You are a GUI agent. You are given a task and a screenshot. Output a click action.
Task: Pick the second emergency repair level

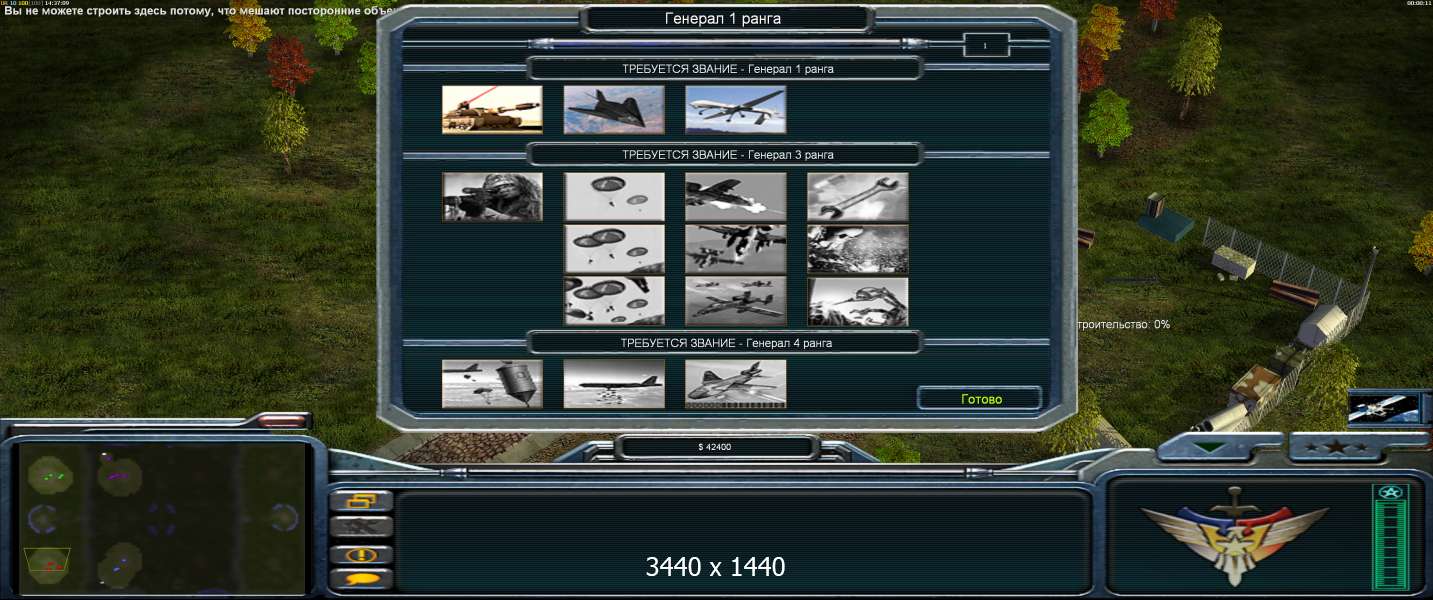(x=858, y=249)
